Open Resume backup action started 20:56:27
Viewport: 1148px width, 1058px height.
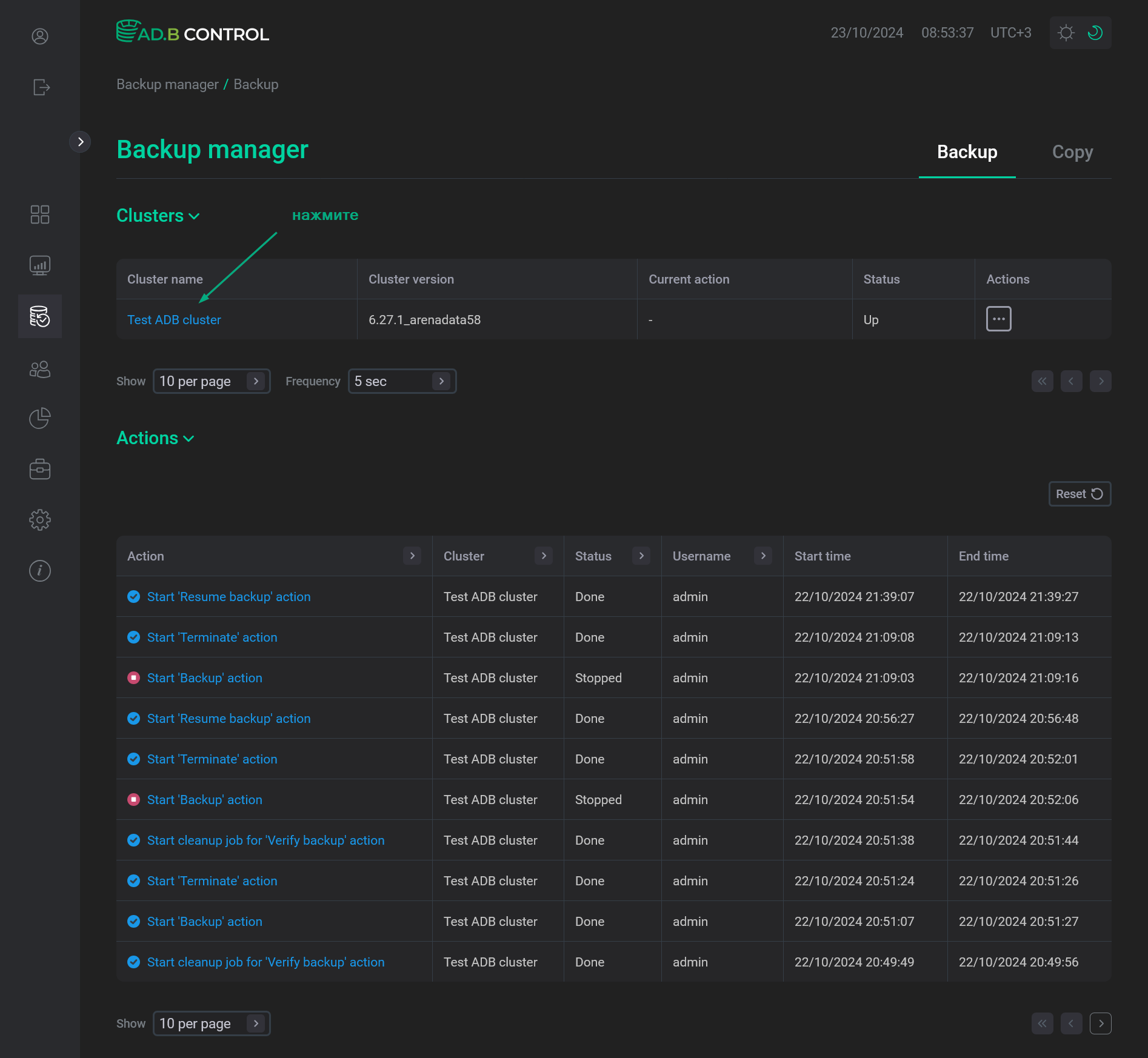[x=229, y=719]
